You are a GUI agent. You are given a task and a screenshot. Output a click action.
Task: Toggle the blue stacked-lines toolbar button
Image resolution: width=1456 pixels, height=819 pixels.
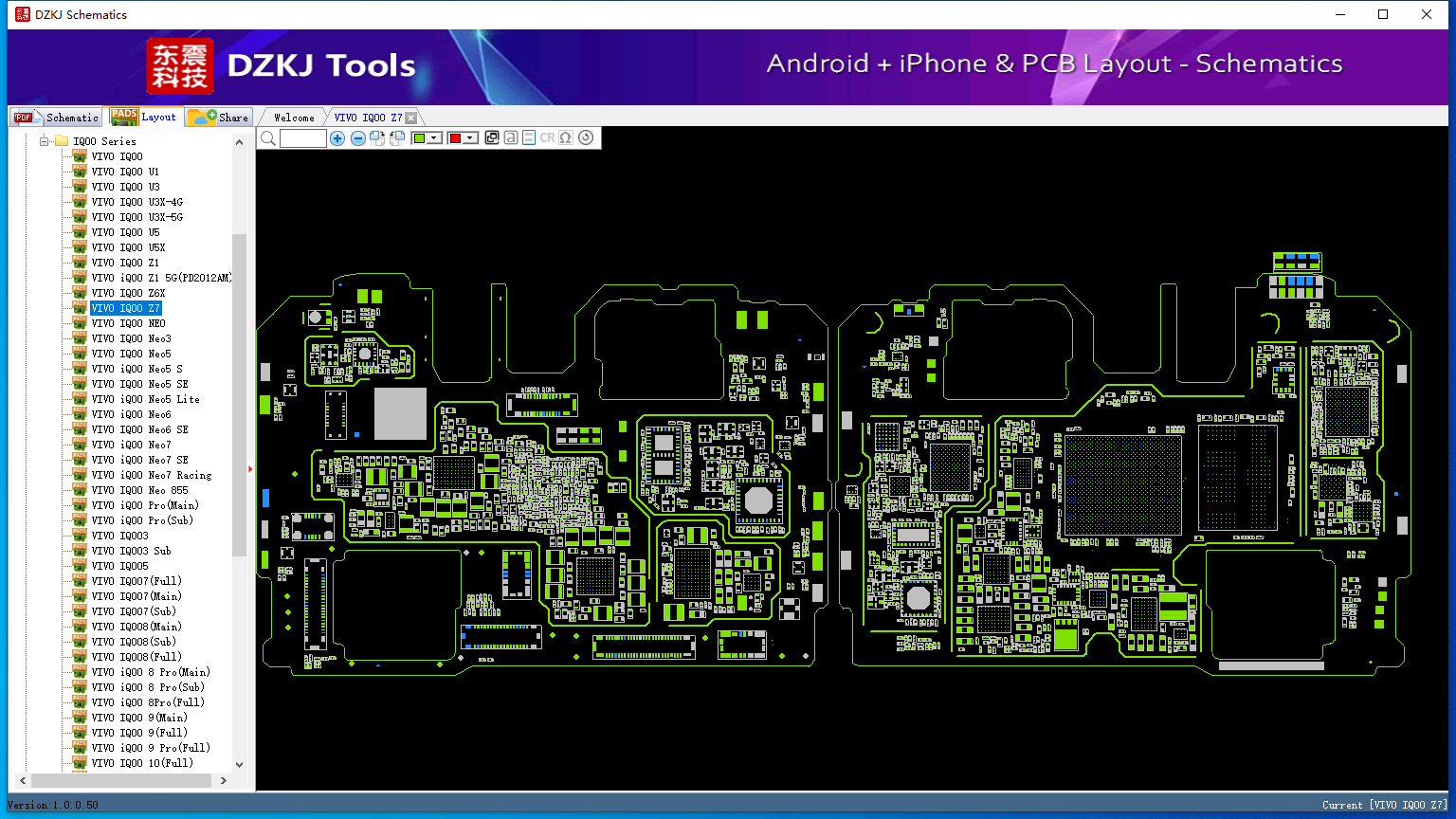point(529,138)
